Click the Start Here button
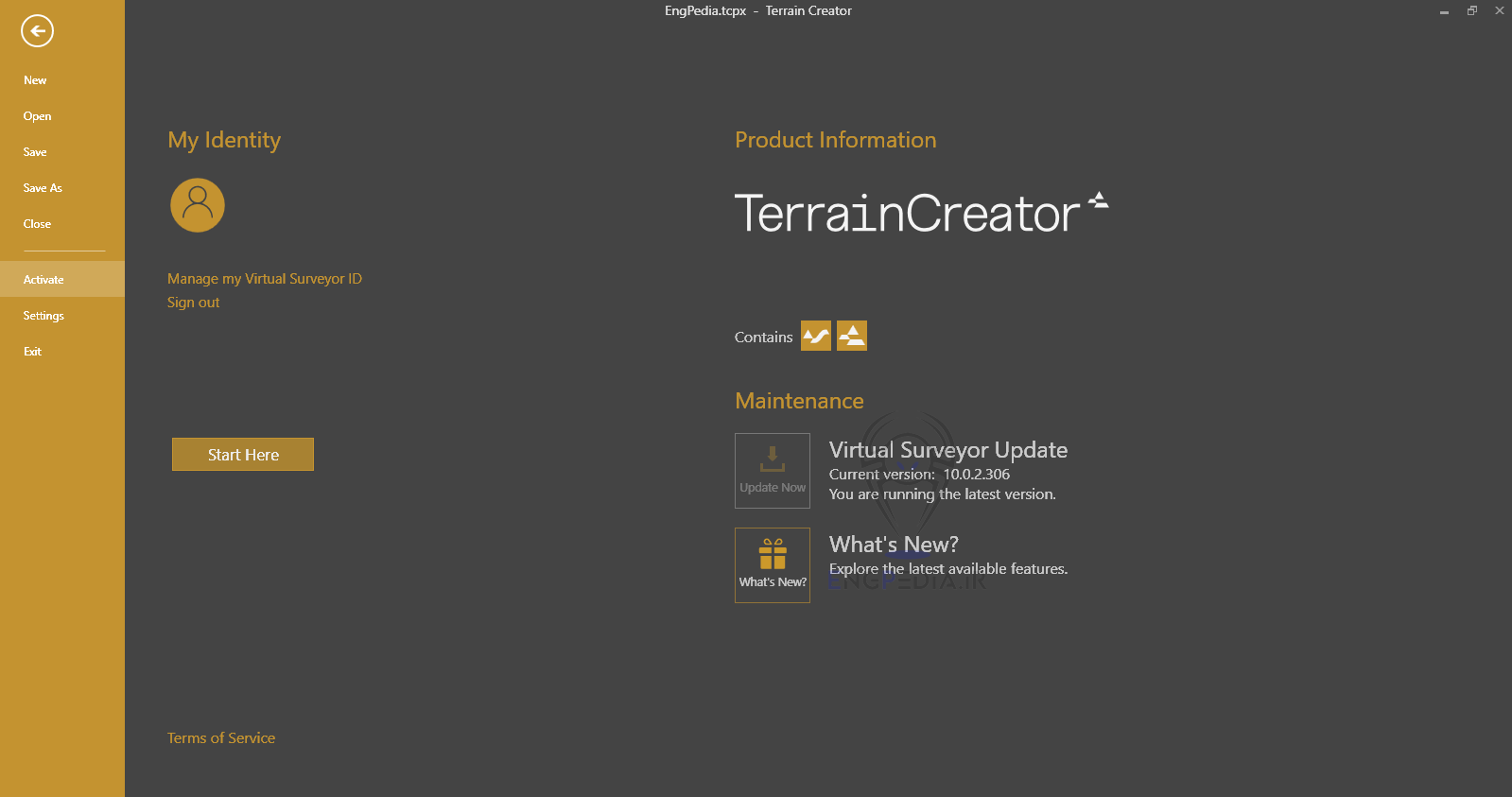This screenshot has height=797, width=1512. [x=243, y=455]
